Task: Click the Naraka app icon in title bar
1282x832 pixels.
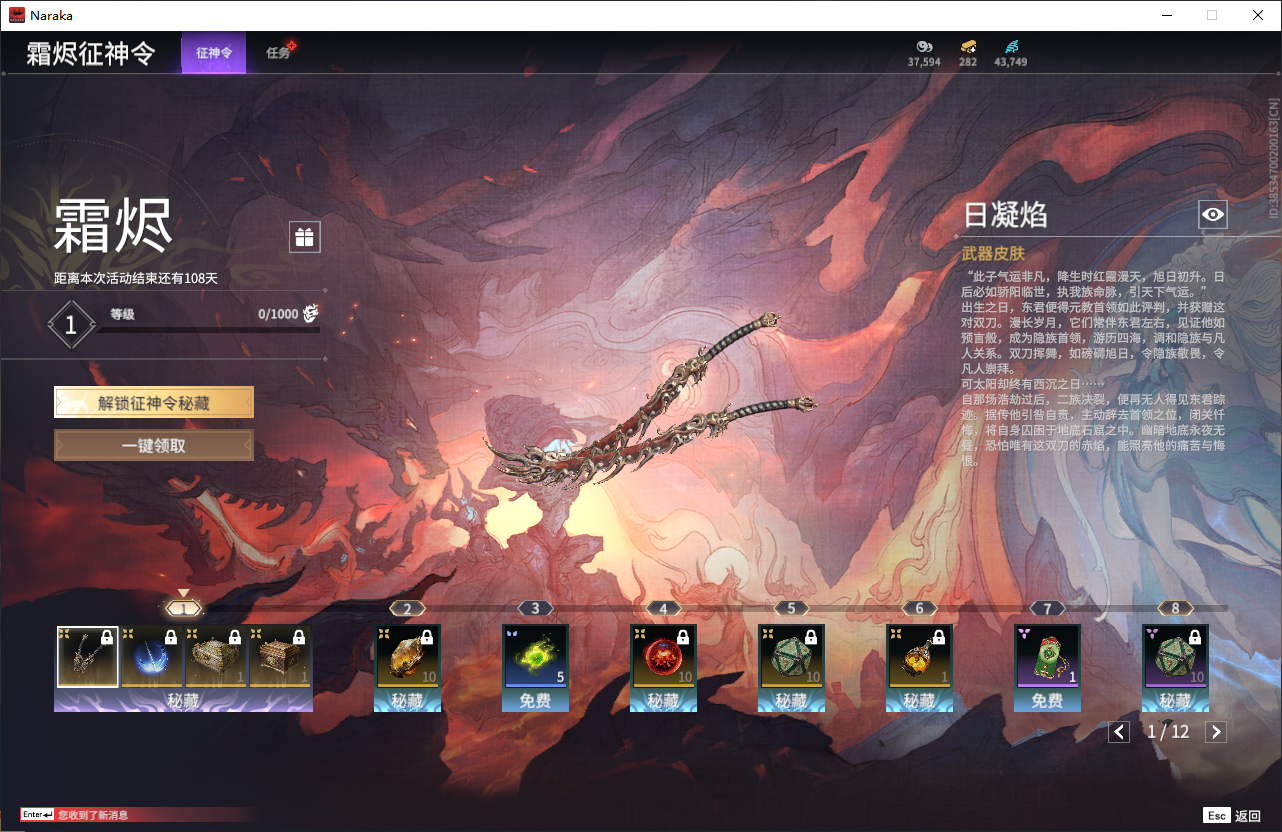Action: pos(17,15)
